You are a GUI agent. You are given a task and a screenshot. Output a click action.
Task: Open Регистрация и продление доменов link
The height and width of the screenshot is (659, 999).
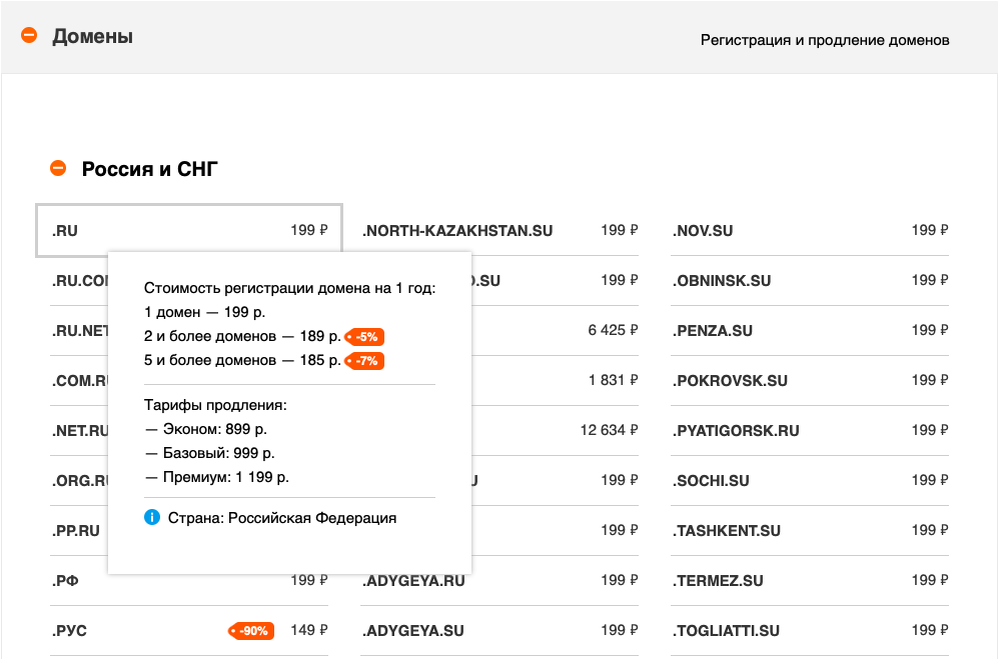click(824, 40)
